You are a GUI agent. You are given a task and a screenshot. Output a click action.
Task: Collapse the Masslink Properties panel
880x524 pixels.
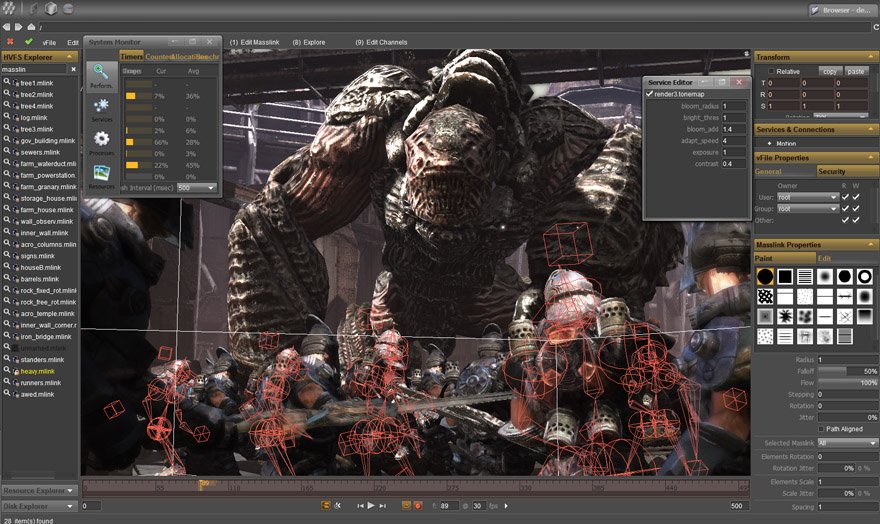(871, 245)
